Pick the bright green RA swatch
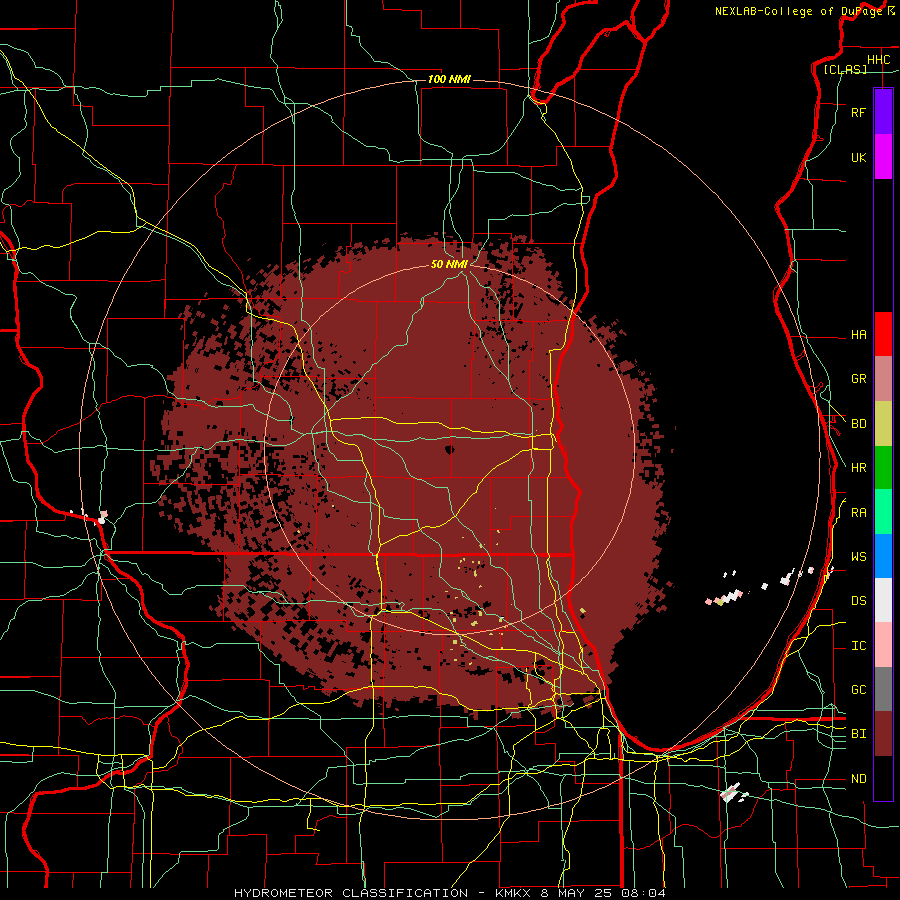The height and width of the screenshot is (900, 900). pos(883,512)
